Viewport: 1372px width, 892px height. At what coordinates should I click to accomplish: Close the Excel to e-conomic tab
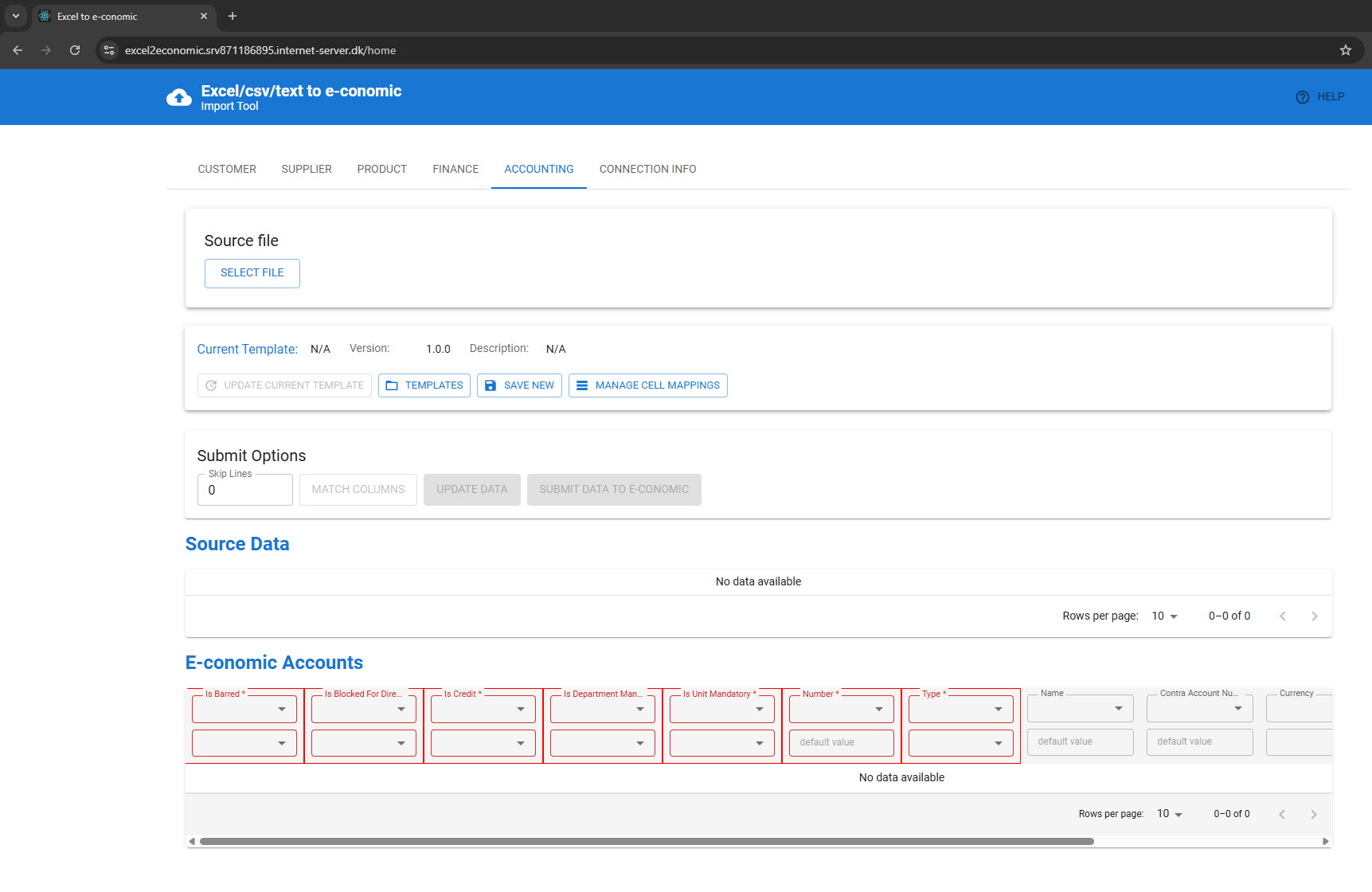(204, 16)
